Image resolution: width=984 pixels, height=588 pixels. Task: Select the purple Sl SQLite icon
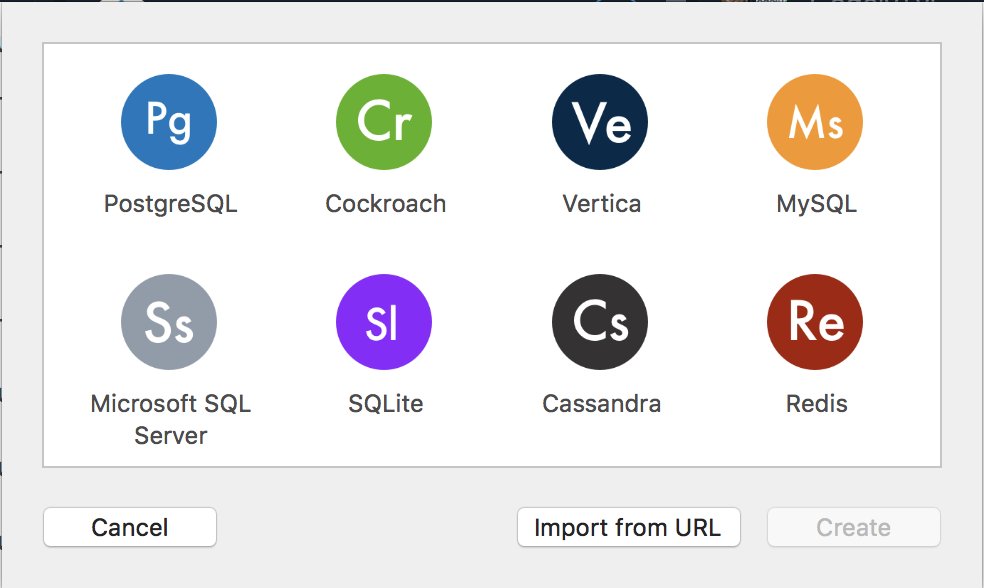tap(384, 322)
